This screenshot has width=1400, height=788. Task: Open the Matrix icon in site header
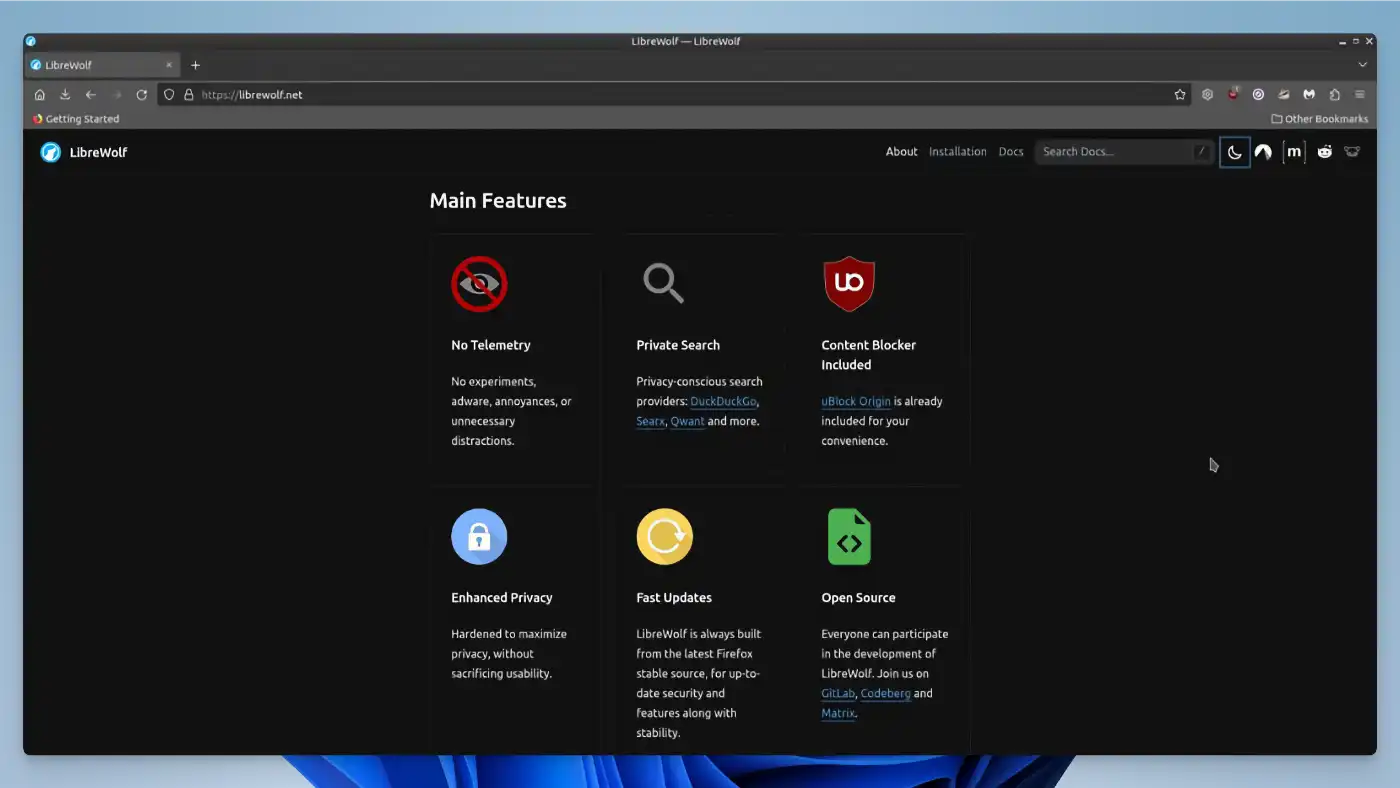tap(1294, 152)
